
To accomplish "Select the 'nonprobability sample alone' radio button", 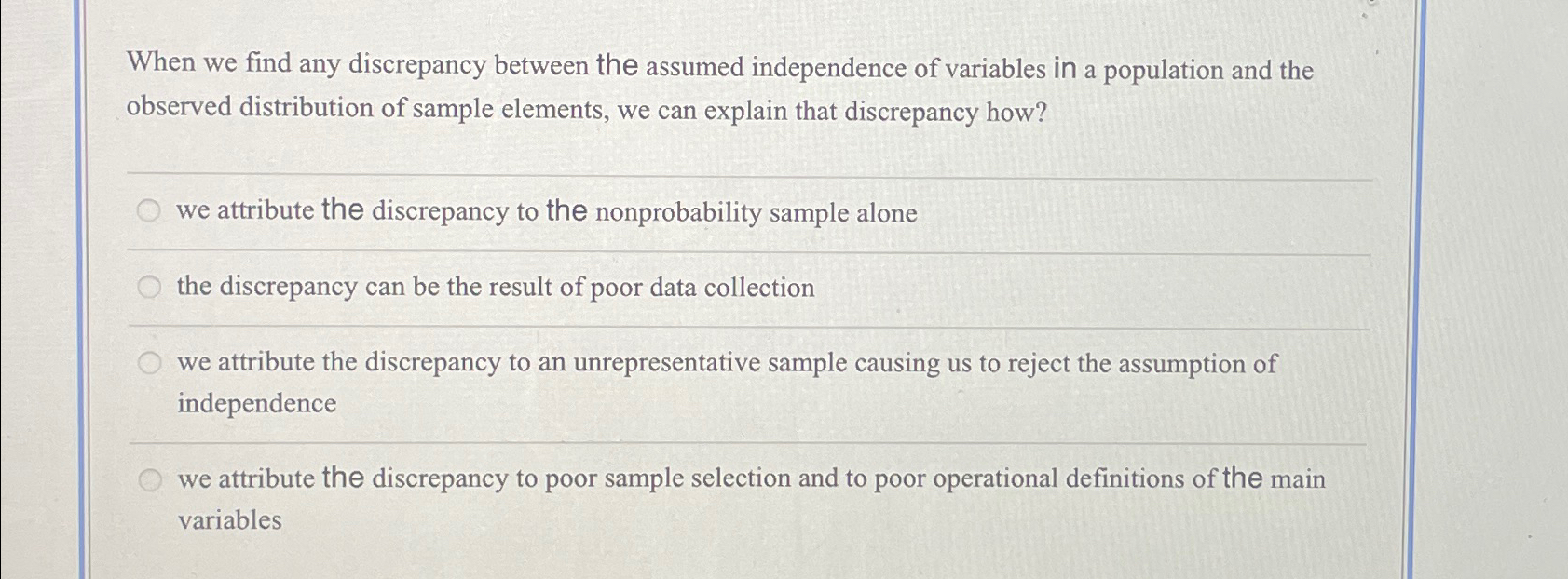I will (150, 211).
